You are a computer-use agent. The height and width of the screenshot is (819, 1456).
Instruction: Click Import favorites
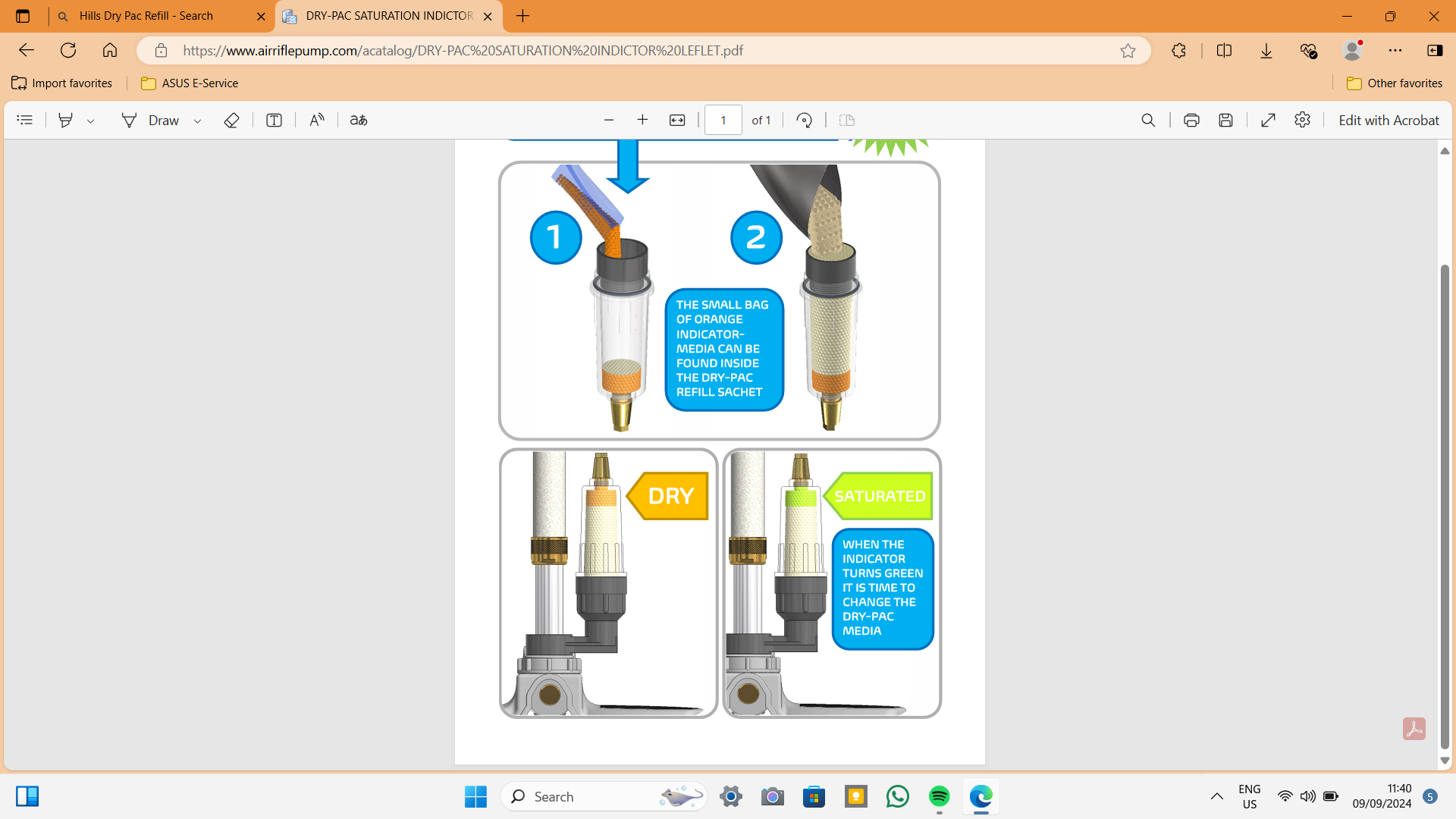[62, 83]
